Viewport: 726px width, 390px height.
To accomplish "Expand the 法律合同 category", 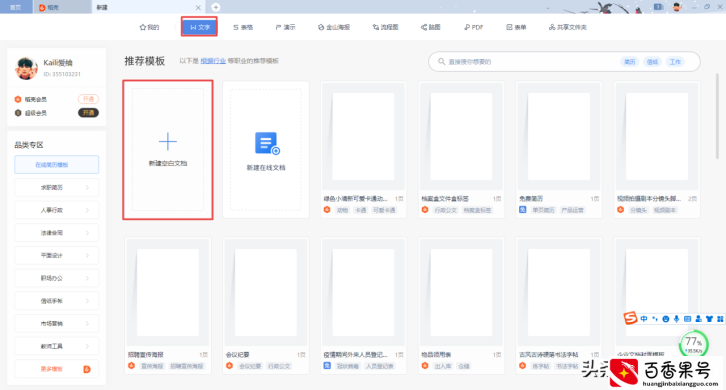I will (56, 233).
